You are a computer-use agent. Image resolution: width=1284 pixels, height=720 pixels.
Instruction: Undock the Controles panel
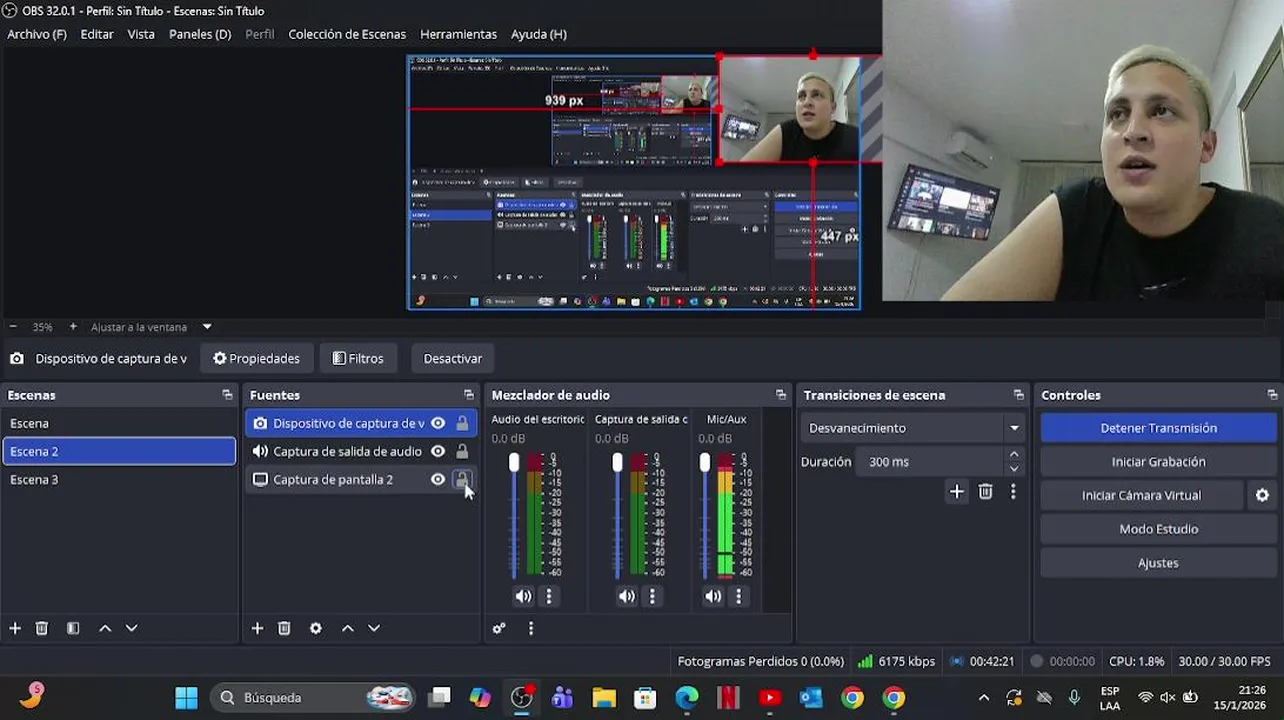click(1272, 395)
